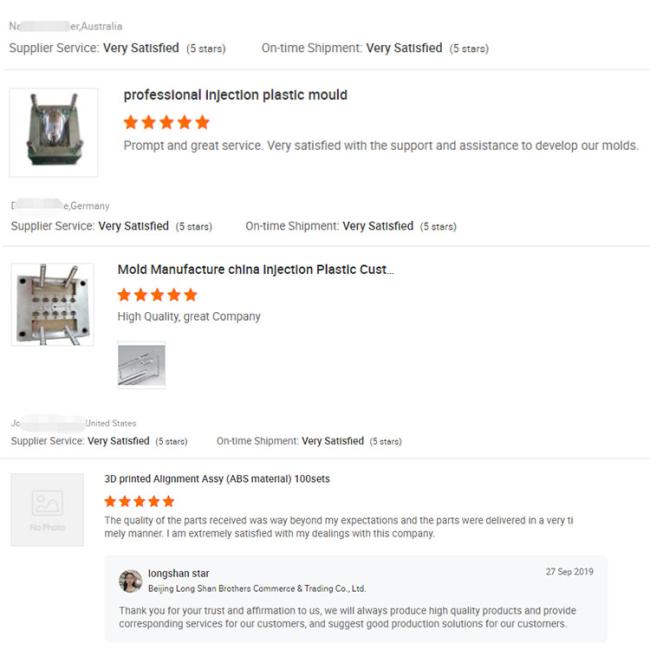Click the five-star rating of injection plastic mould
Viewport: 650px width, 650px height.
tap(167, 122)
